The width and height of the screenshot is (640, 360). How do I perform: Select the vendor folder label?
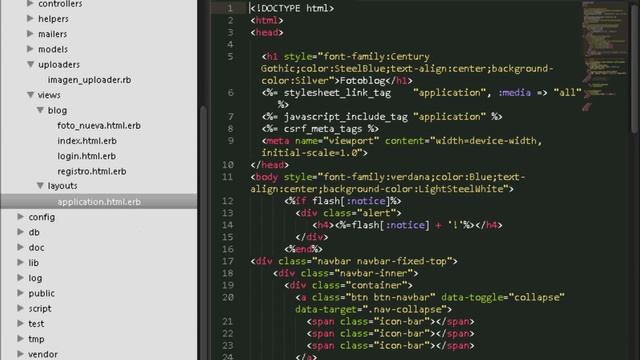(x=43, y=354)
